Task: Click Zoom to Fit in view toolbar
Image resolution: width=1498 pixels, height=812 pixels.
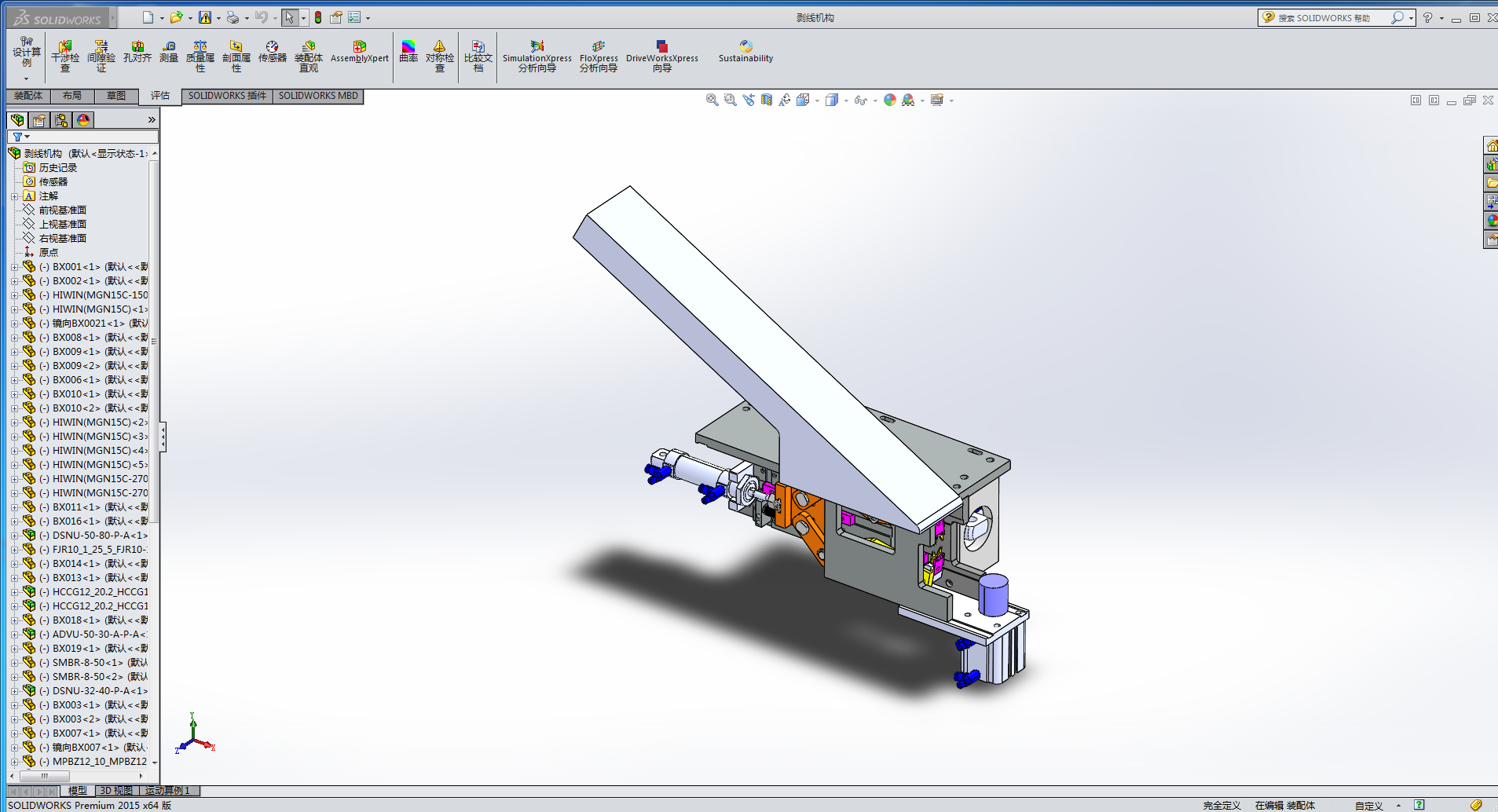Action: click(712, 100)
